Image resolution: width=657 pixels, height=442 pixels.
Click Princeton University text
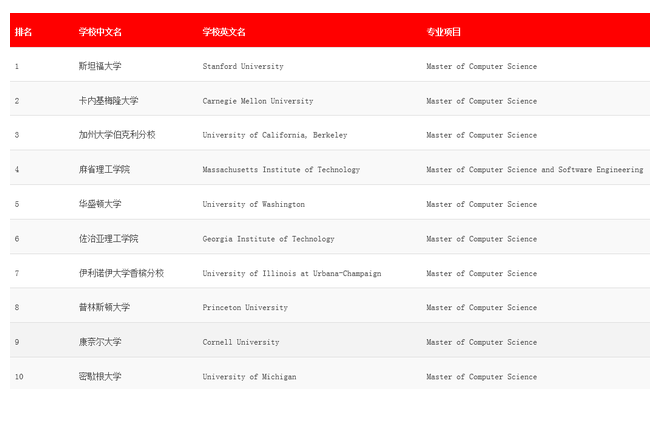(x=245, y=308)
